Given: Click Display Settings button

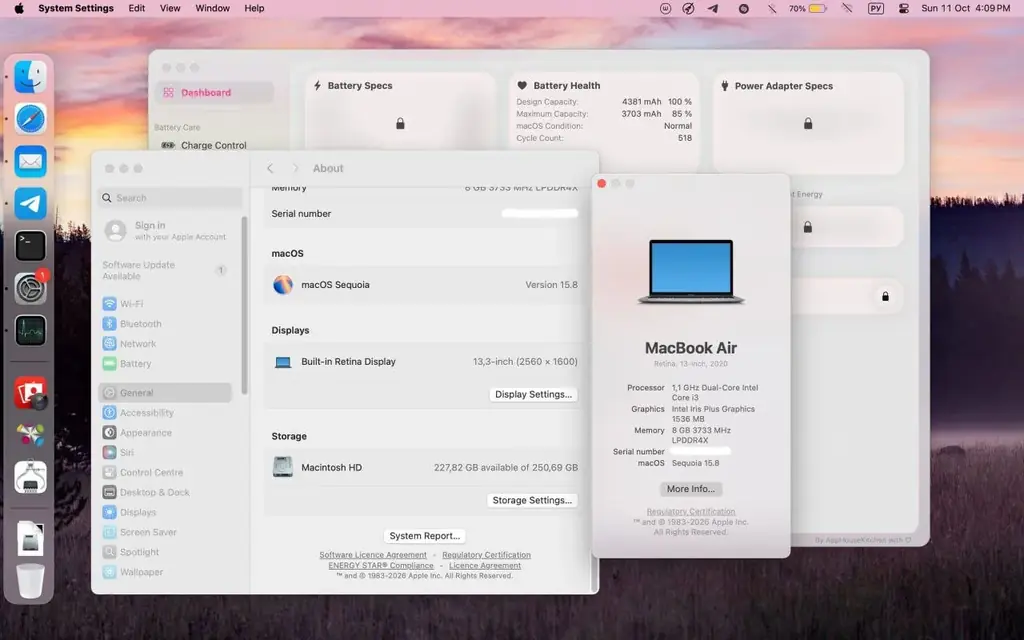Looking at the screenshot, I should click(x=533, y=394).
